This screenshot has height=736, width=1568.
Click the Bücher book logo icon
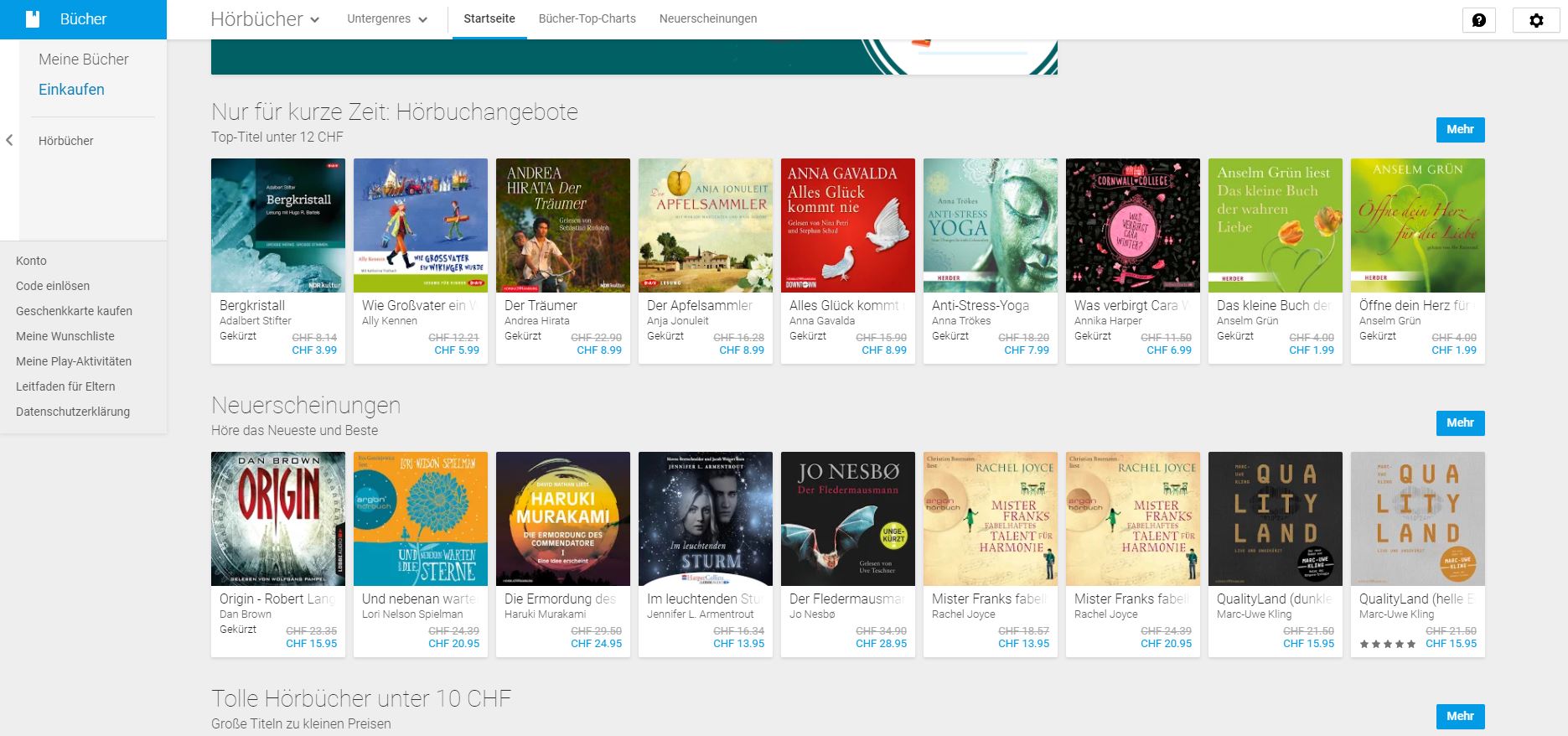(x=33, y=19)
